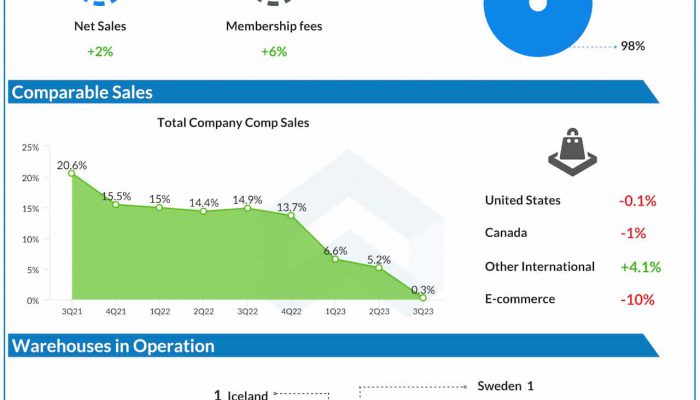Select the 1Q23 data point marker at 6.6%

tap(336, 259)
